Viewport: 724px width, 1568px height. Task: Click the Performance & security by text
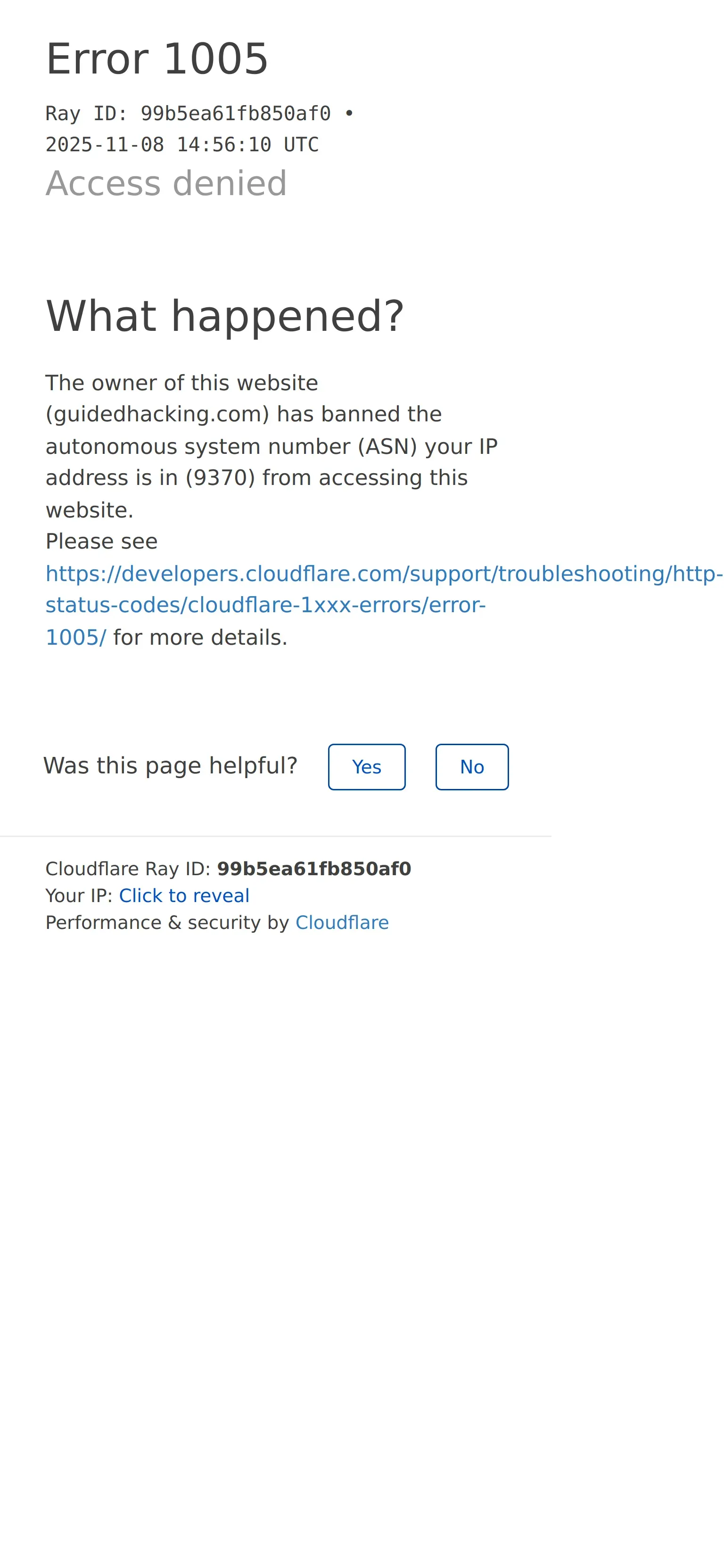pyautogui.click(x=167, y=923)
